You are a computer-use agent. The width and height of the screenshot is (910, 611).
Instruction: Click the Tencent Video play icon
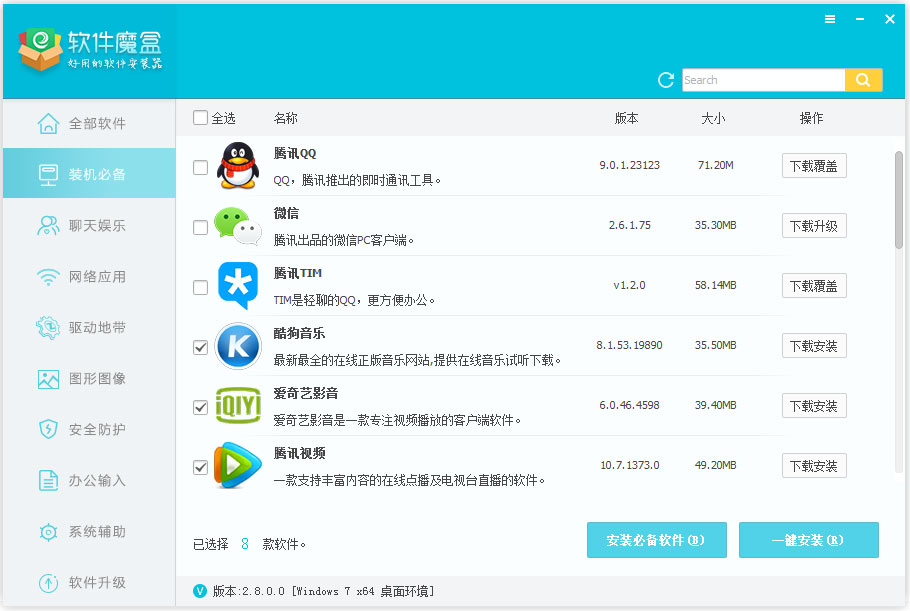point(238,466)
